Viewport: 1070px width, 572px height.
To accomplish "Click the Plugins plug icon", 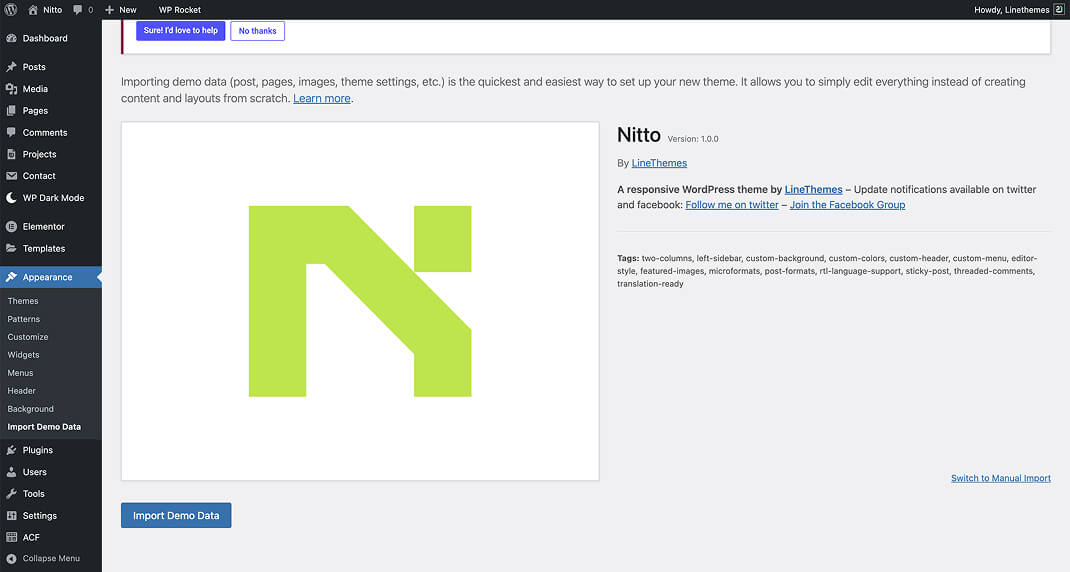I will pyautogui.click(x=11, y=450).
